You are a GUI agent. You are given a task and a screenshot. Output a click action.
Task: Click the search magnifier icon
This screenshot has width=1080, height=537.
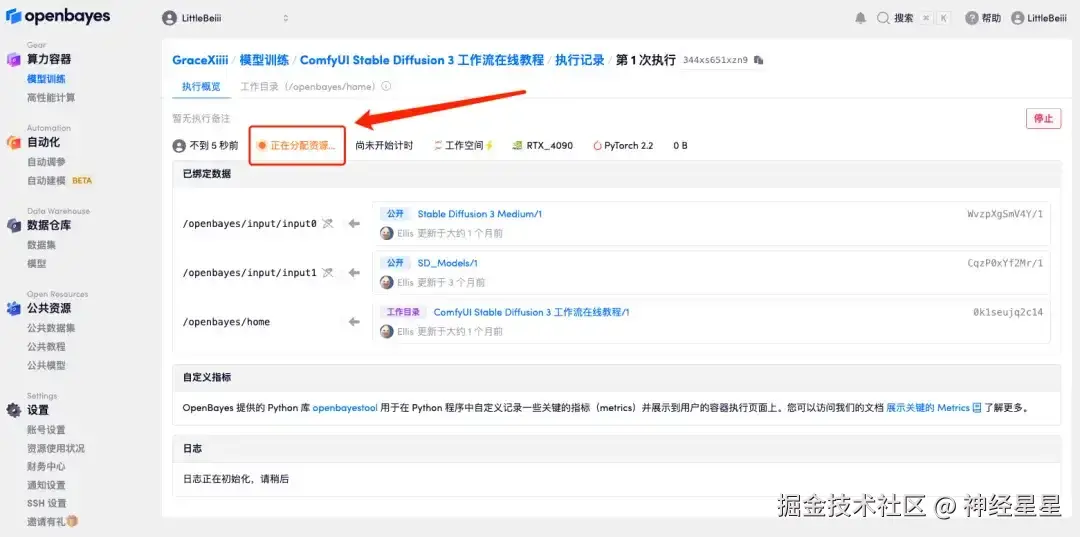(883, 19)
